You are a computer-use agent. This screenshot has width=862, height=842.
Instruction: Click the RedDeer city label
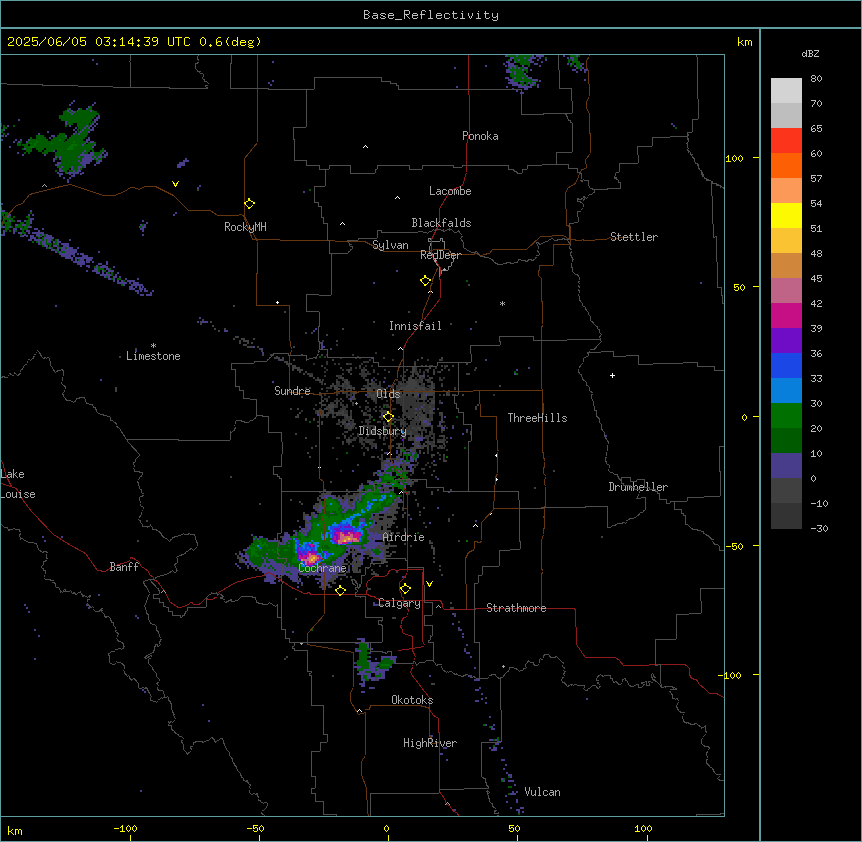coord(440,255)
